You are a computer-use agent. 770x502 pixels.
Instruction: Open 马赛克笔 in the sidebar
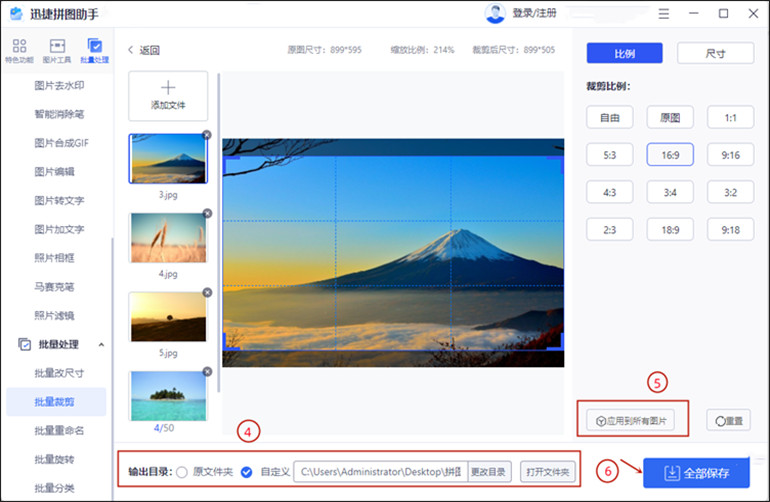pos(54,286)
